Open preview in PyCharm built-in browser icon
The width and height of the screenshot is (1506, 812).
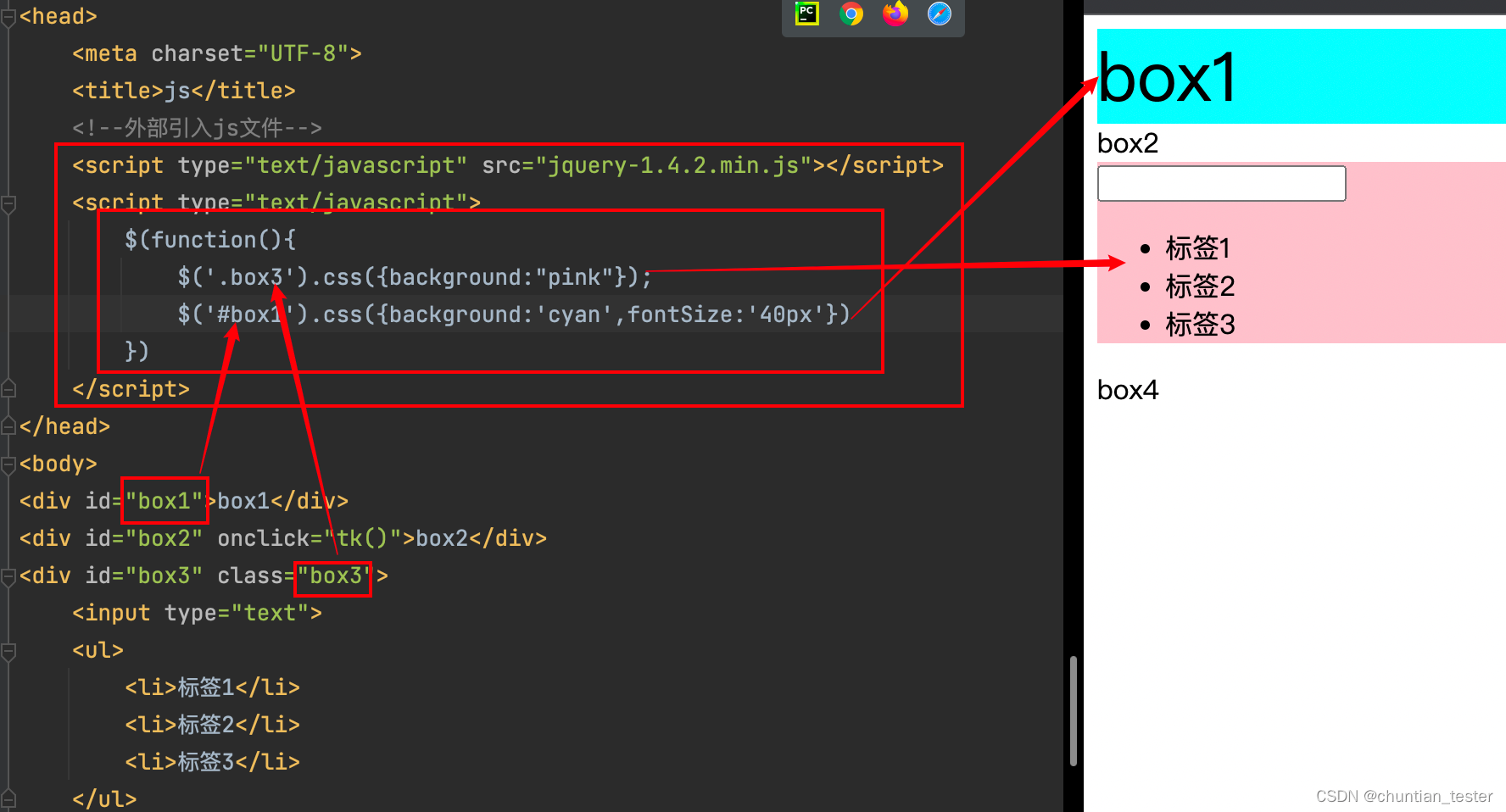point(806,14)
